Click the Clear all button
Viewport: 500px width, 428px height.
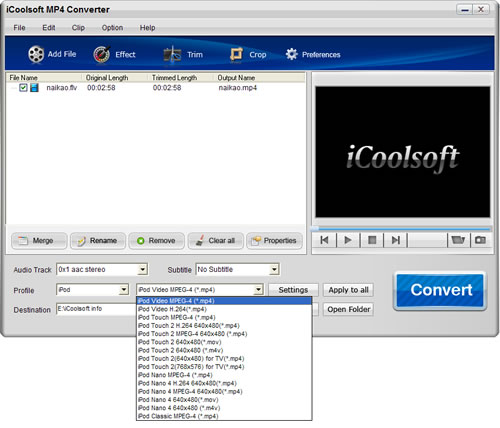(x=215, y=241)
